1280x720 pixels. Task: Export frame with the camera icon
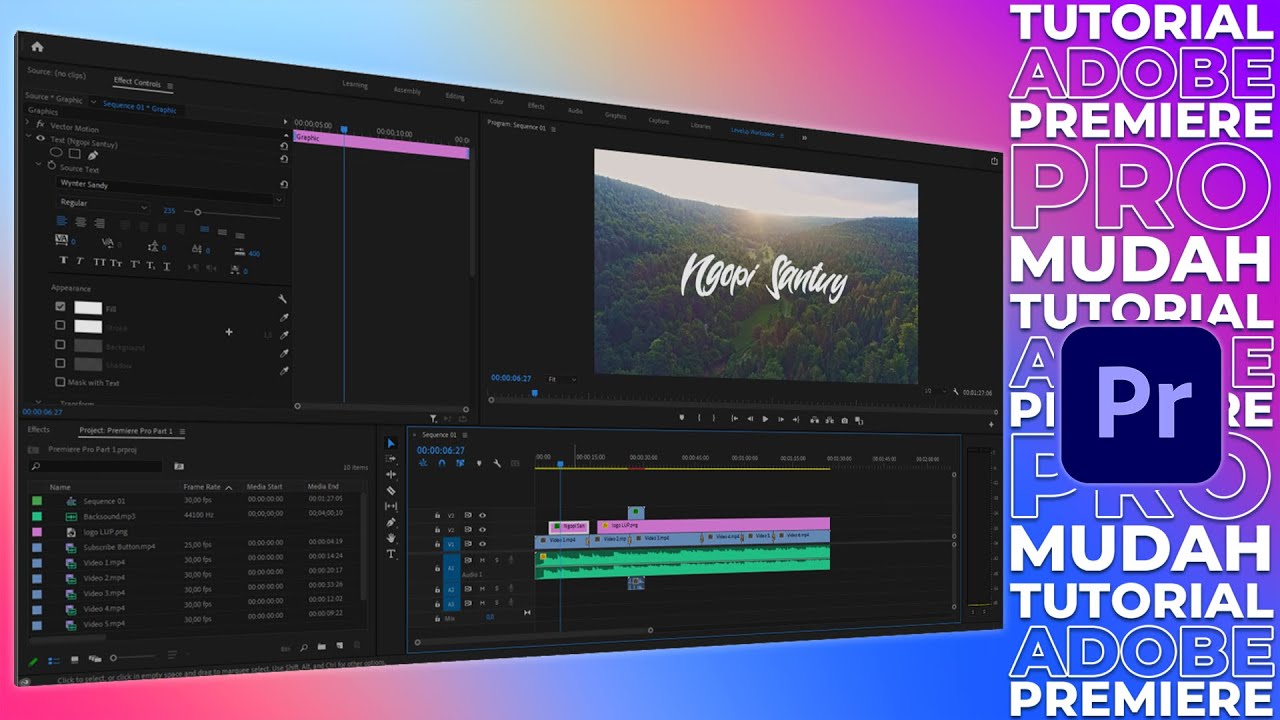pyautogui.click(x=845, y=420)
